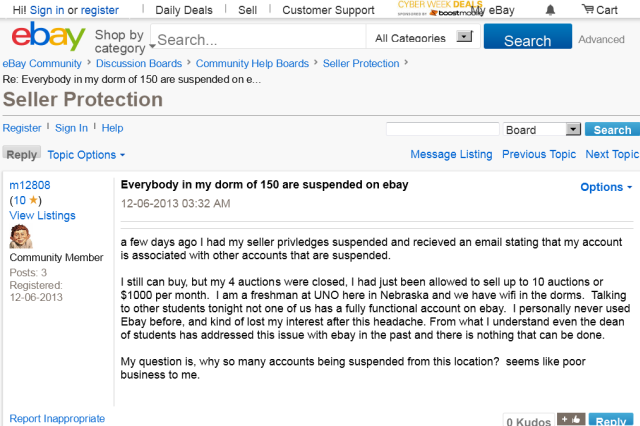Screen dimensions: 640x426
Task: Open the post Options menu
Action: tap(606, 187)
